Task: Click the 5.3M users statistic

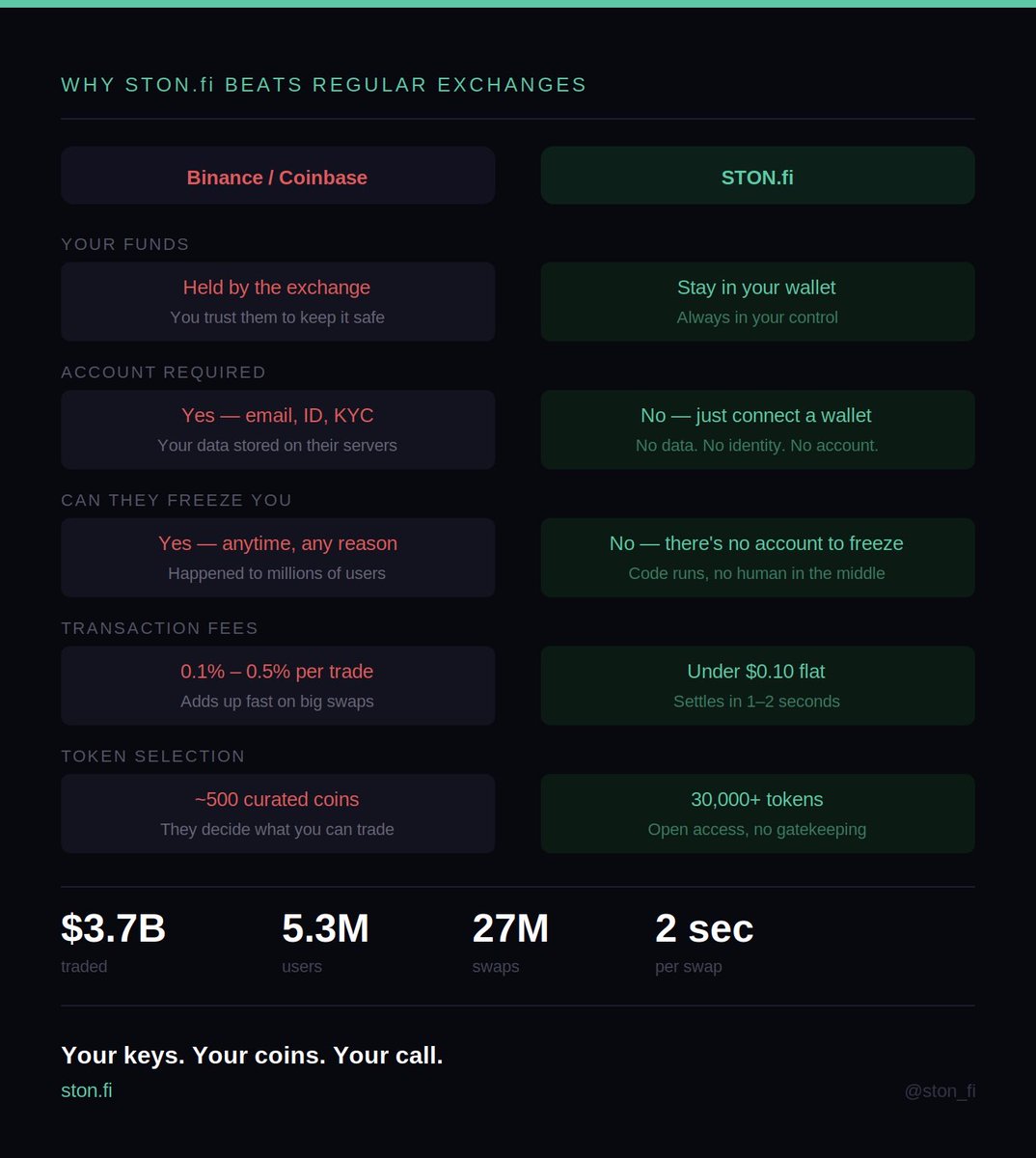Action: [325, 942]
